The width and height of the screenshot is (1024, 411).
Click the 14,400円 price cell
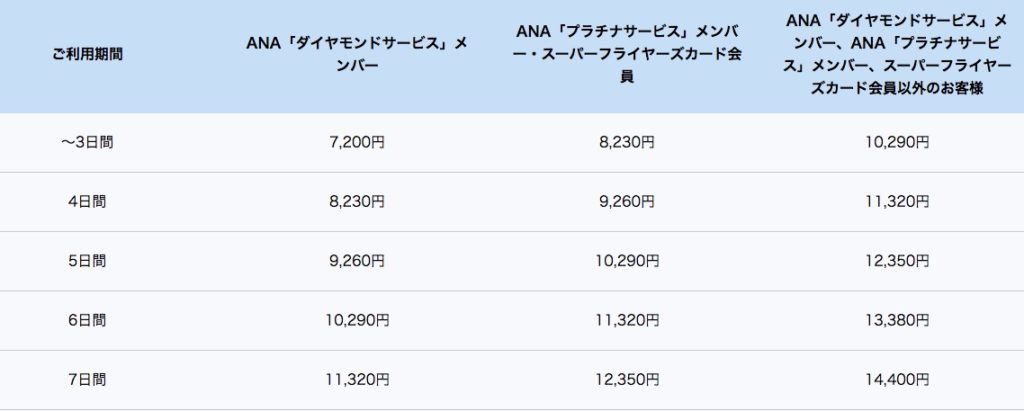coord(897,379)
